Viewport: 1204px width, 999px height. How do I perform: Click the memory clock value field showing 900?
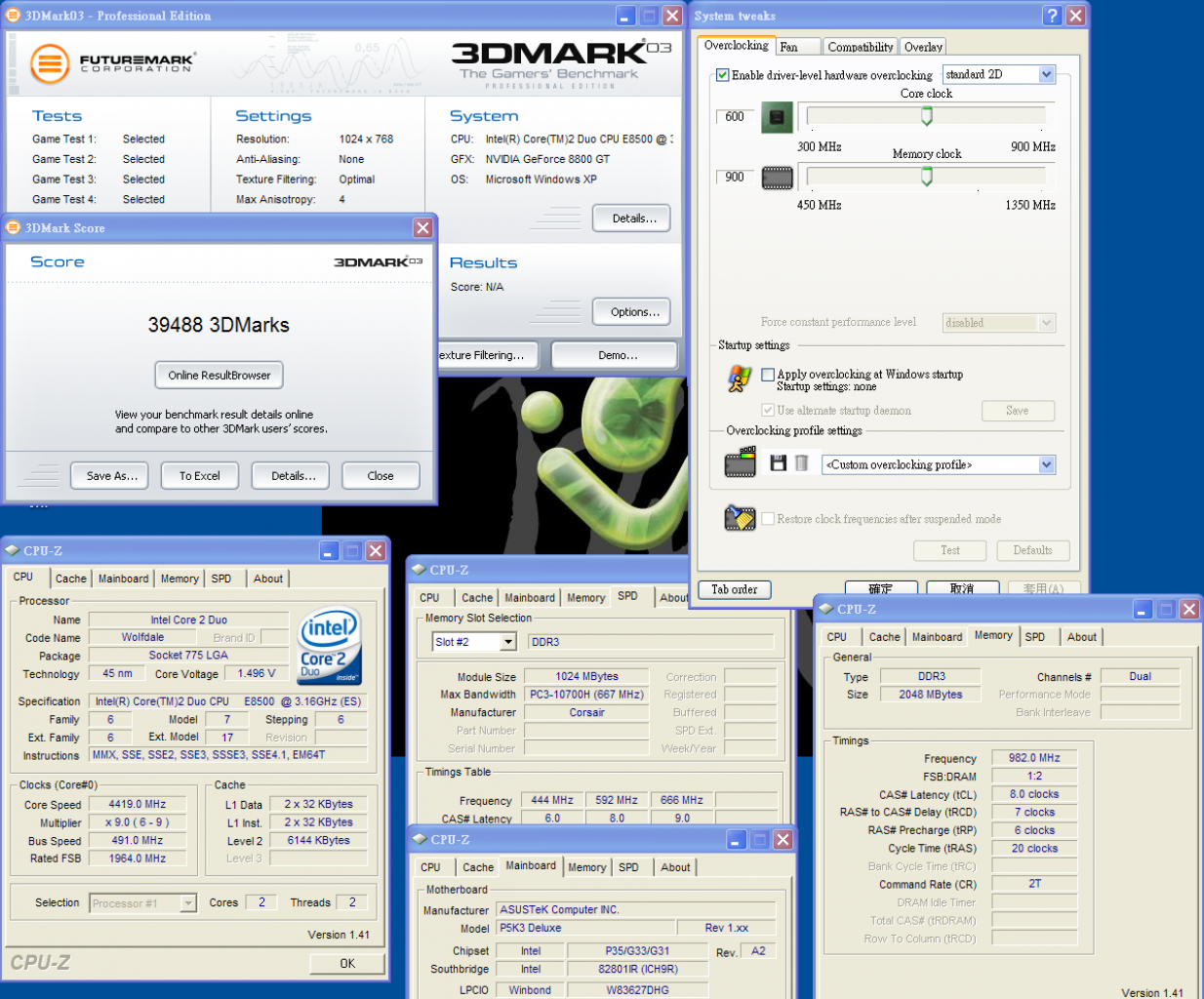point(735,178)
